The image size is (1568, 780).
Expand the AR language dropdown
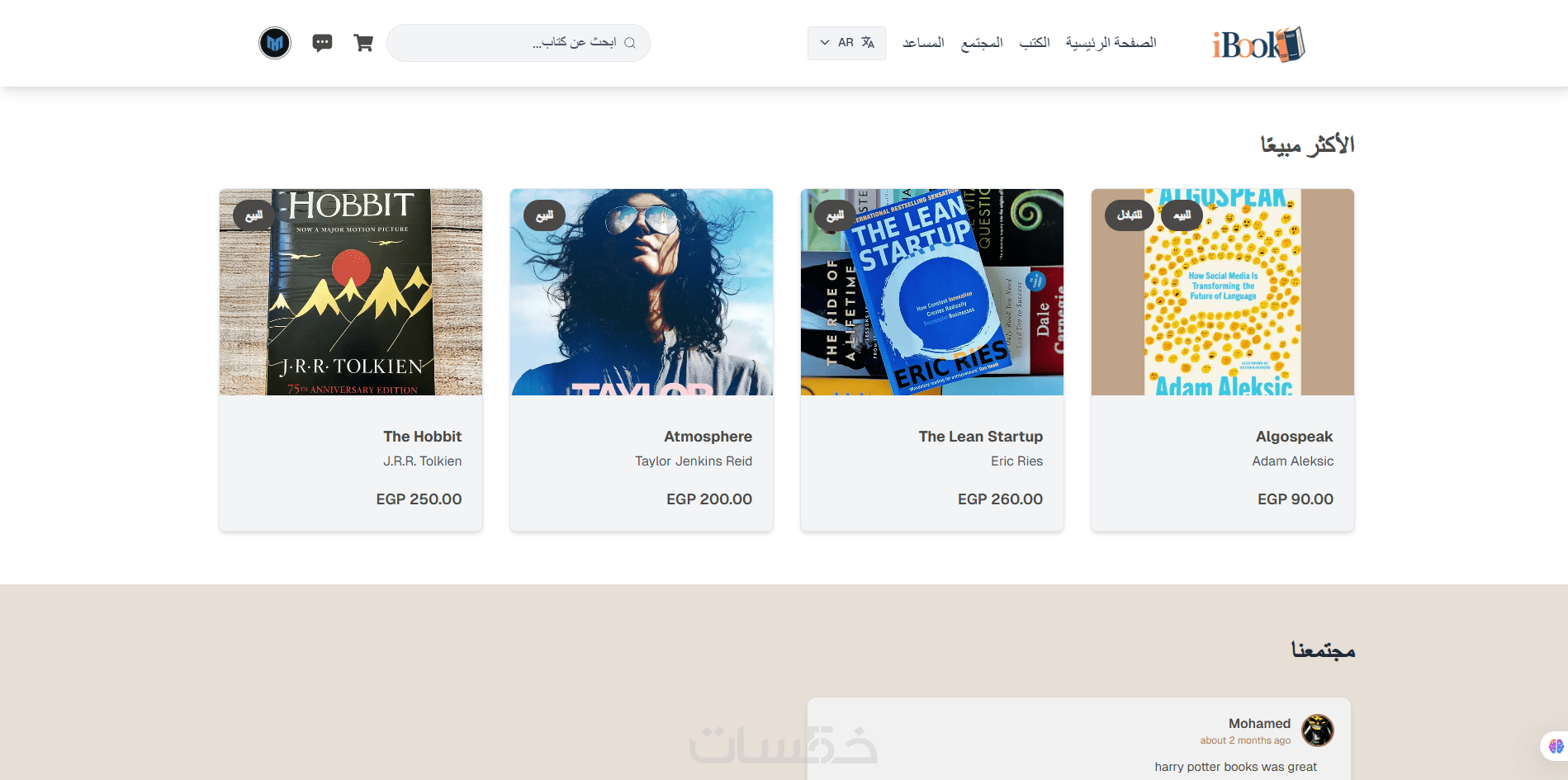pos(846,43)
